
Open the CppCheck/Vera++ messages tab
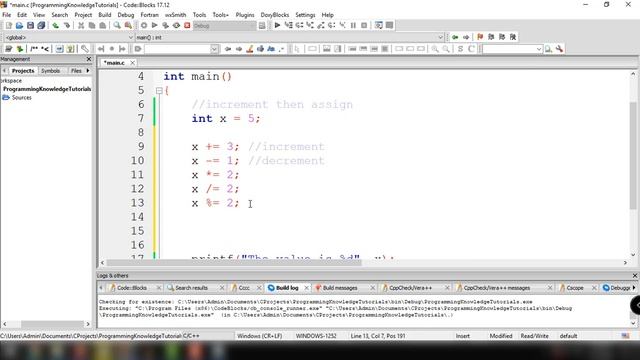[x=496, y=288]
